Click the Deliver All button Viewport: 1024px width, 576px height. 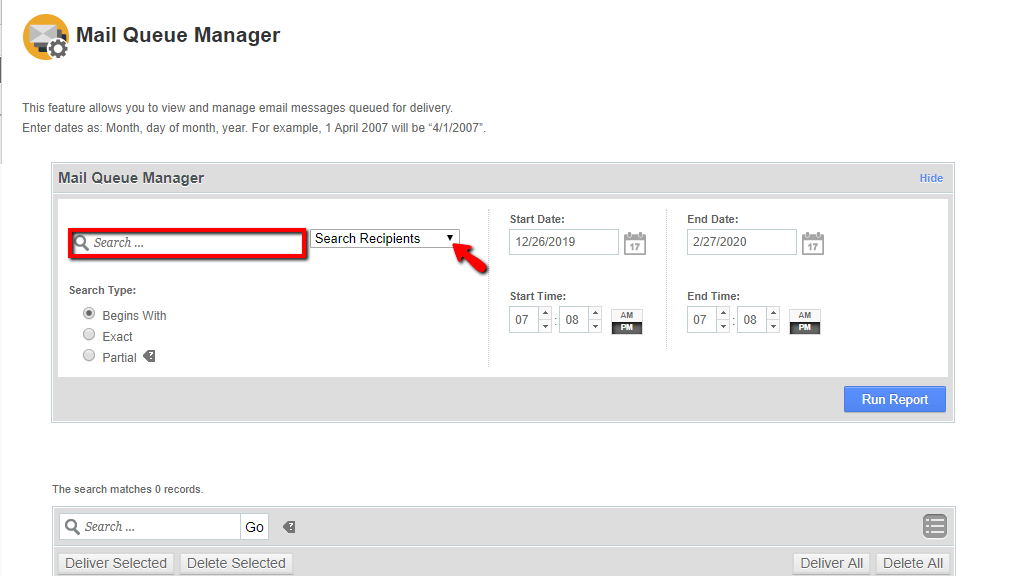tap(831, 563)
